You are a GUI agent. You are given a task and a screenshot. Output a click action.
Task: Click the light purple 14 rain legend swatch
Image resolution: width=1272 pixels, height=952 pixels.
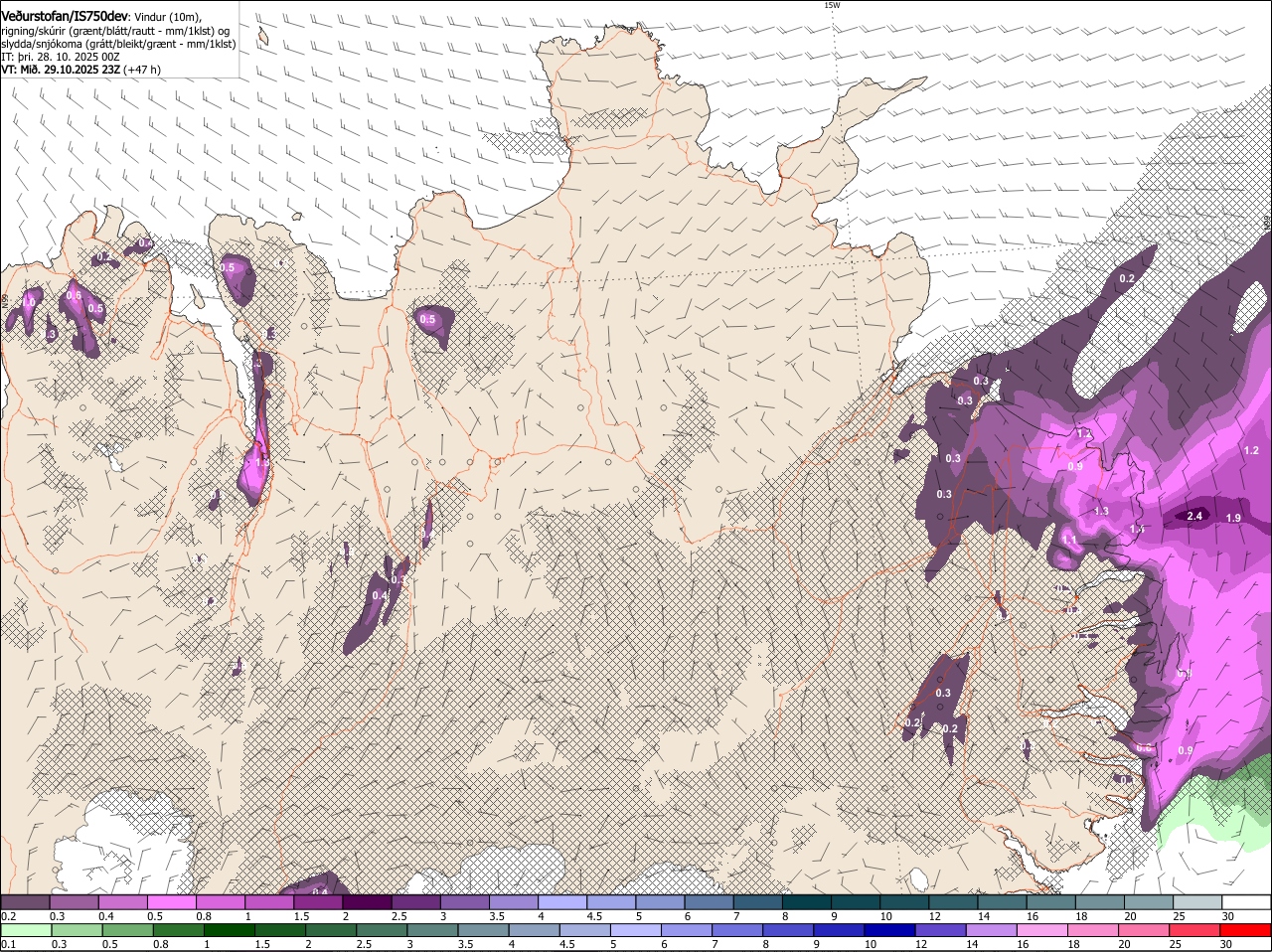(x=992, y=930)
